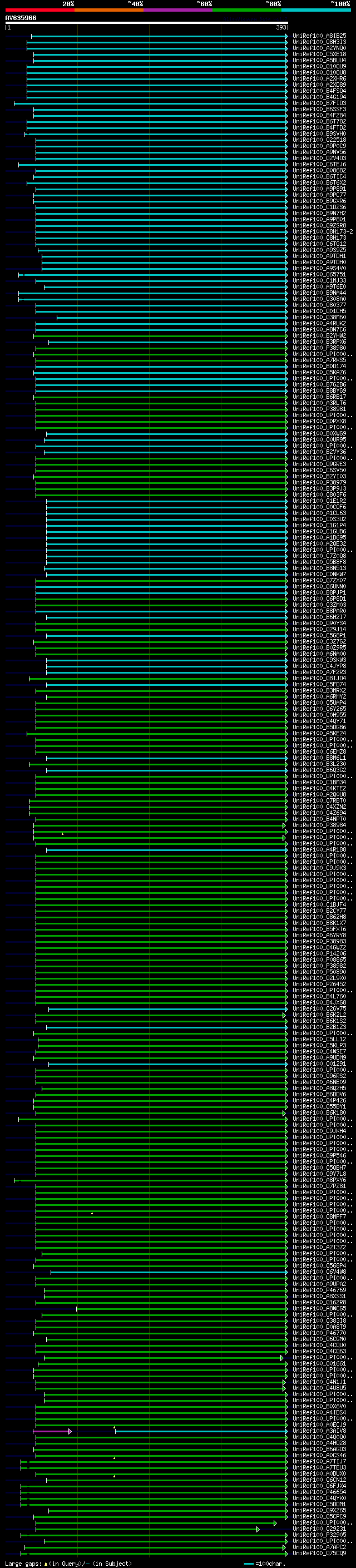Open hit UniRef100_B7FI03
This screenshot has height=1568, width=356.
pos(319,103)
